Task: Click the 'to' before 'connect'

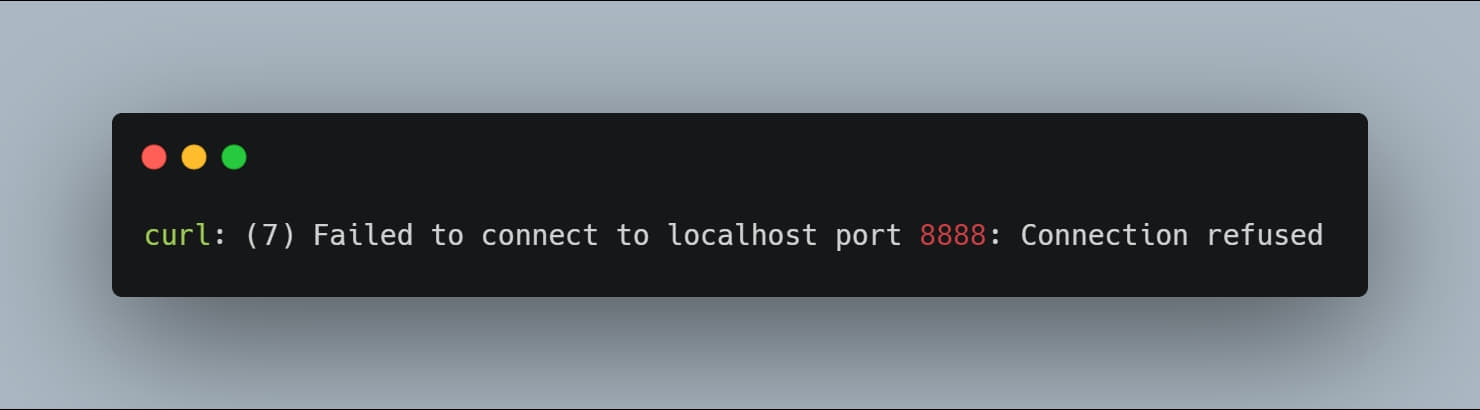Action: click(447, 236)
